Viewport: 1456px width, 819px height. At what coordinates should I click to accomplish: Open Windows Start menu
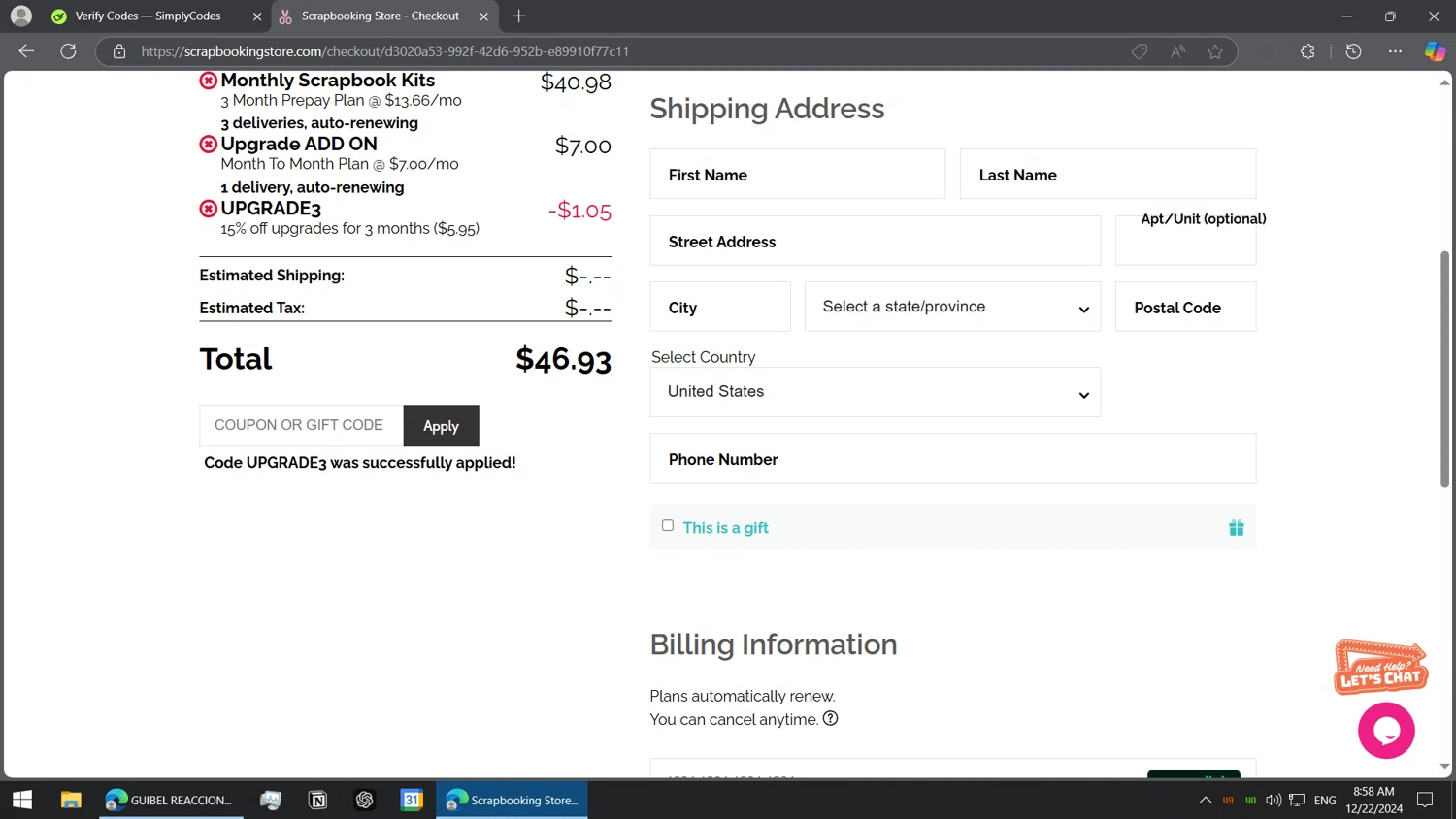22,800
